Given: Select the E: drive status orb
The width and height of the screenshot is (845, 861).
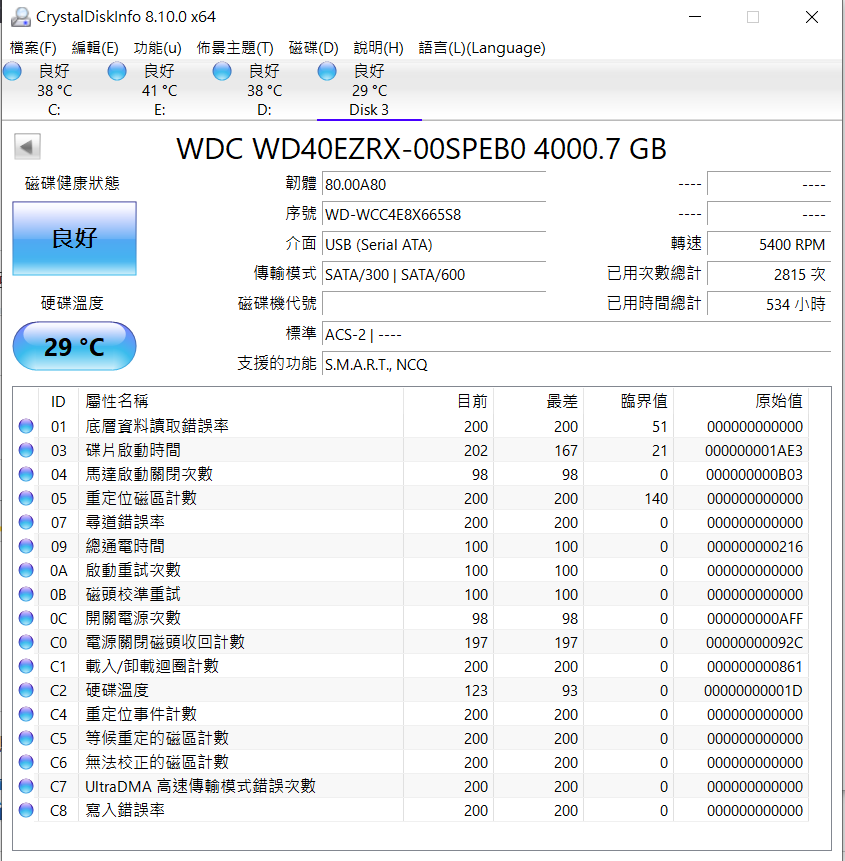Looking at the screenshot, I should tap(117, 71).
